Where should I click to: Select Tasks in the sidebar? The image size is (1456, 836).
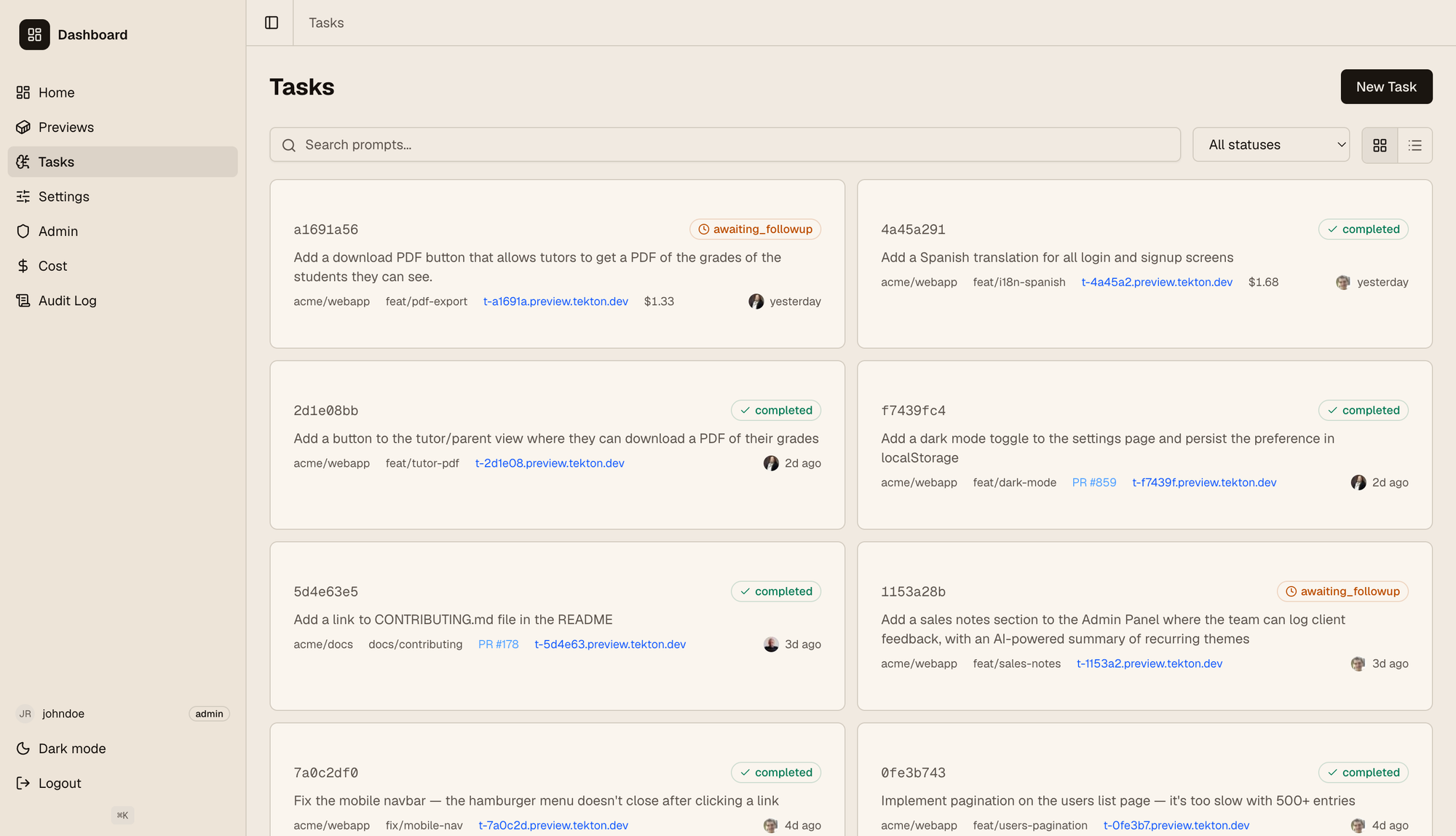[56, 162]
